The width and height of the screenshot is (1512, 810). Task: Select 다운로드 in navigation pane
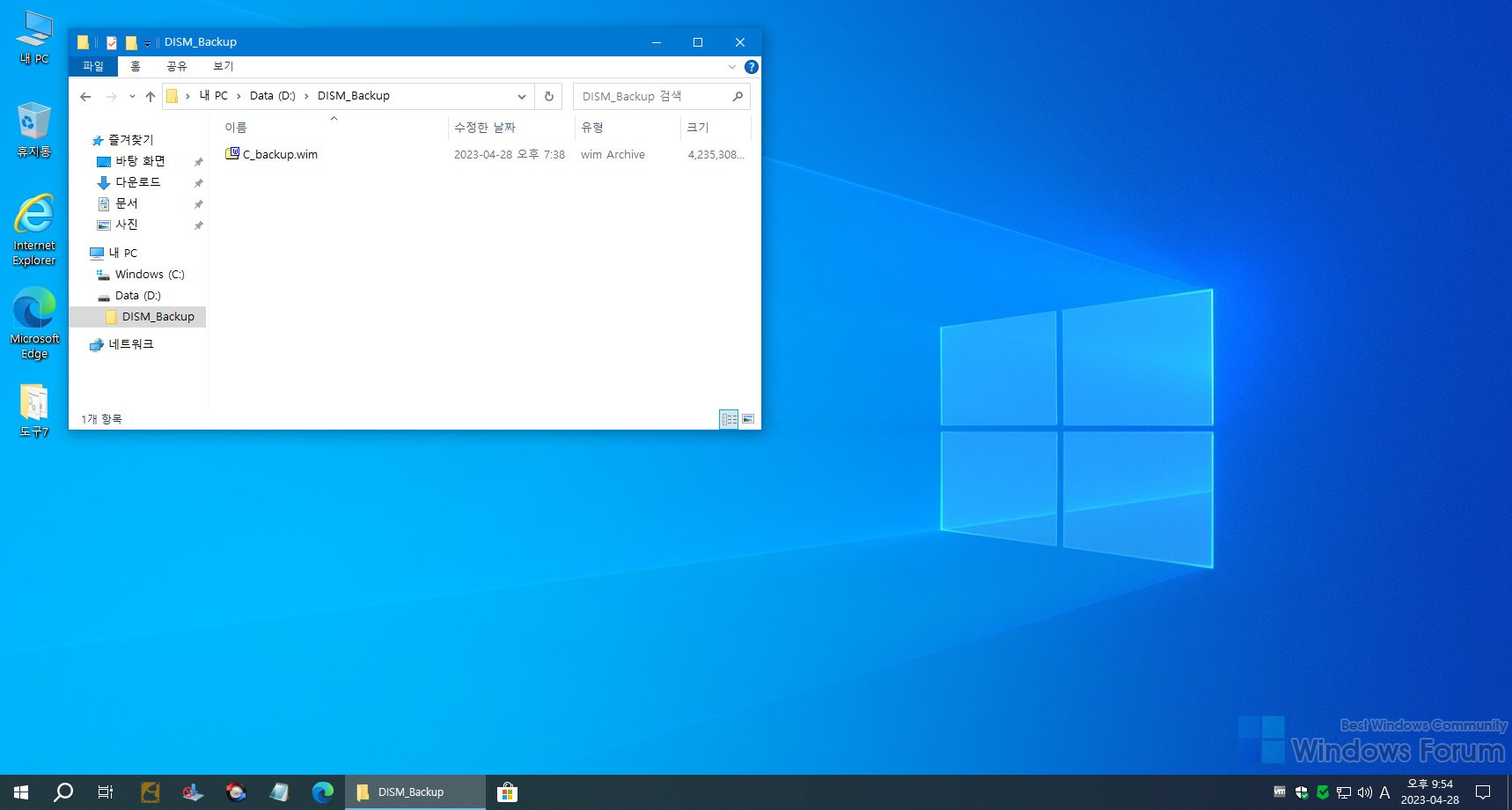137,183
